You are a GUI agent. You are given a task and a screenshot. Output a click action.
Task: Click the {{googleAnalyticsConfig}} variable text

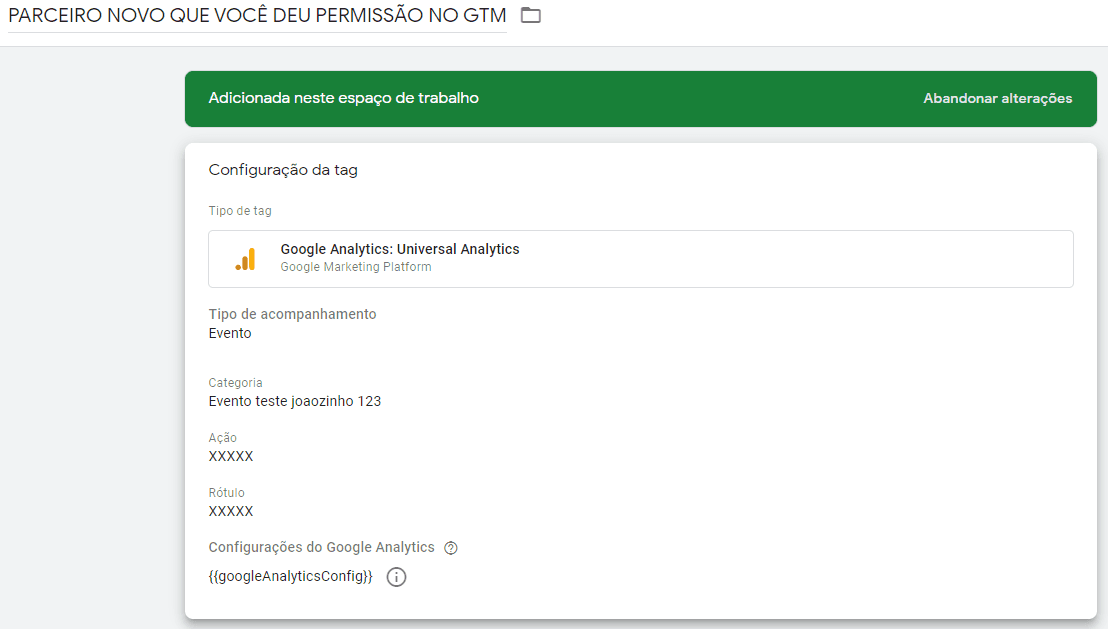290,576
